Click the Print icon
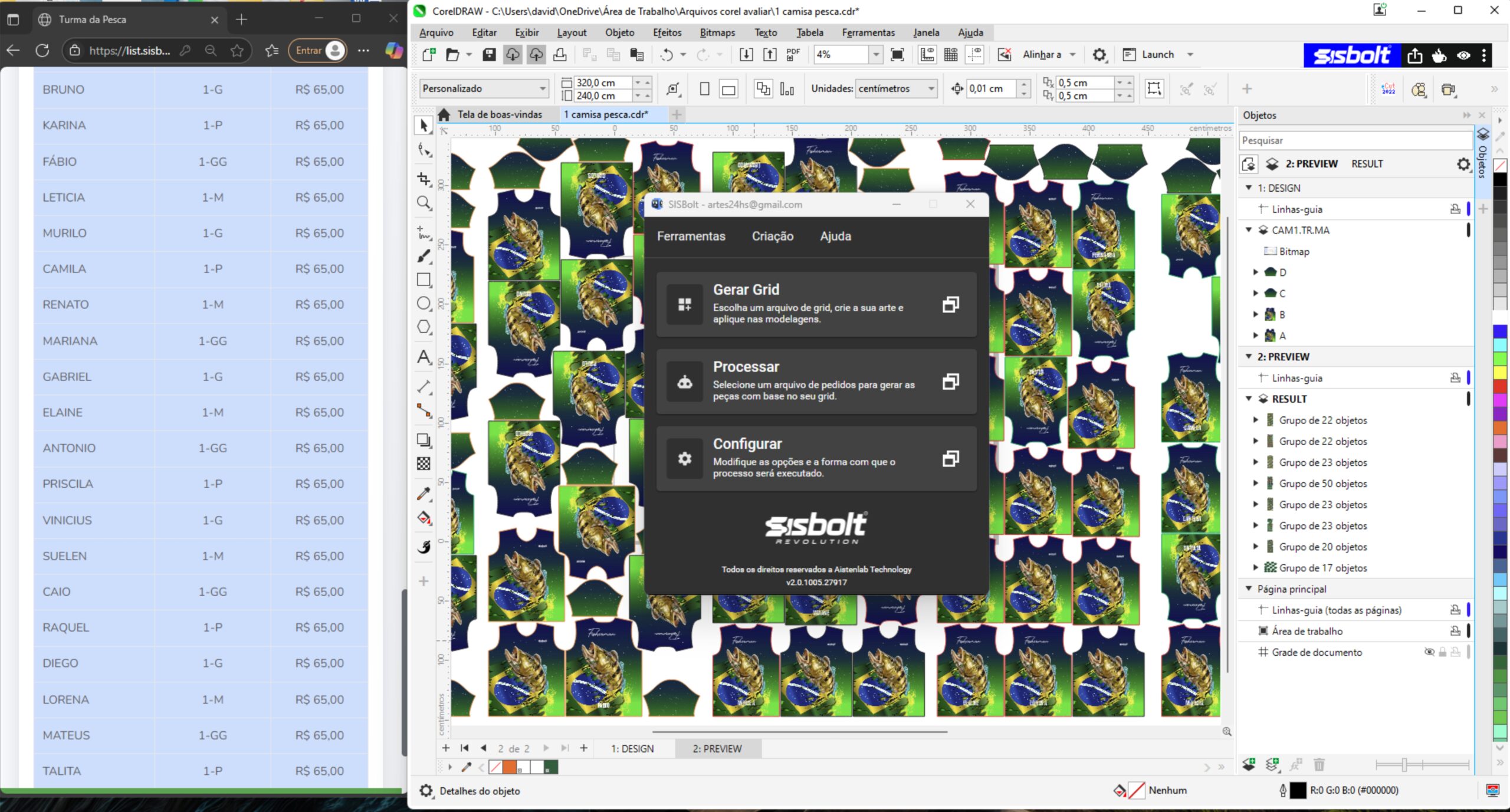 560,54
